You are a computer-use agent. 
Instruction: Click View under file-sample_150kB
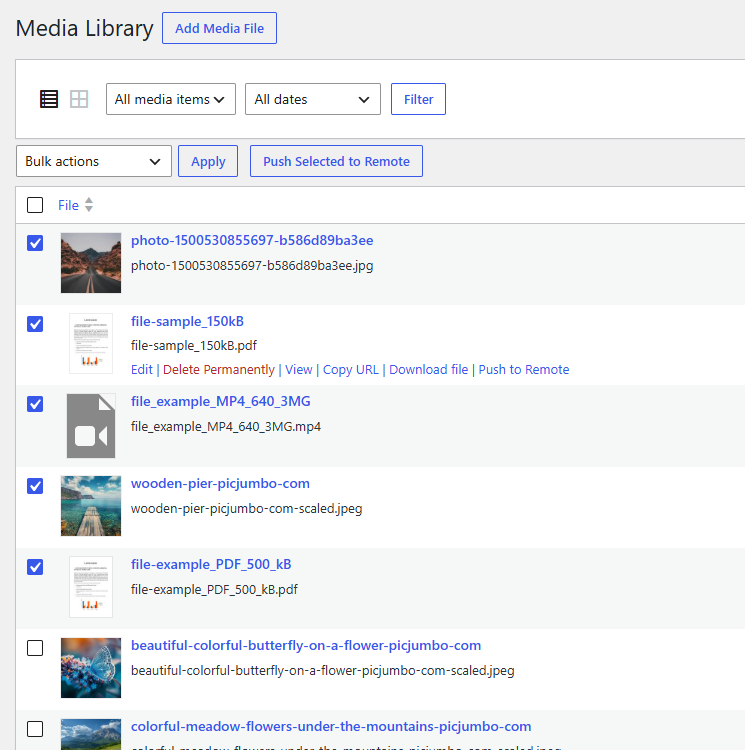(299, 370)
